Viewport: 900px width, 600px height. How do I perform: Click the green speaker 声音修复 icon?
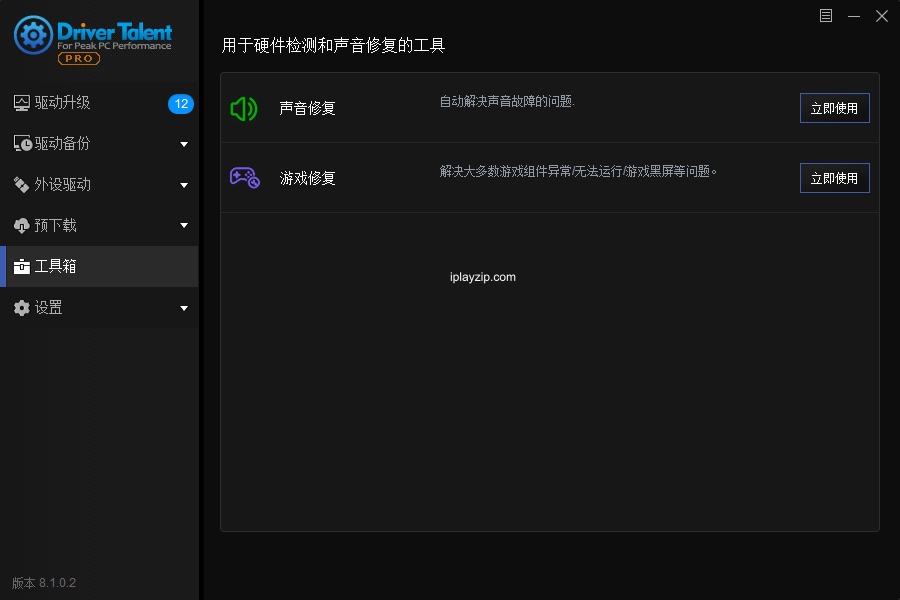[244, 109]
